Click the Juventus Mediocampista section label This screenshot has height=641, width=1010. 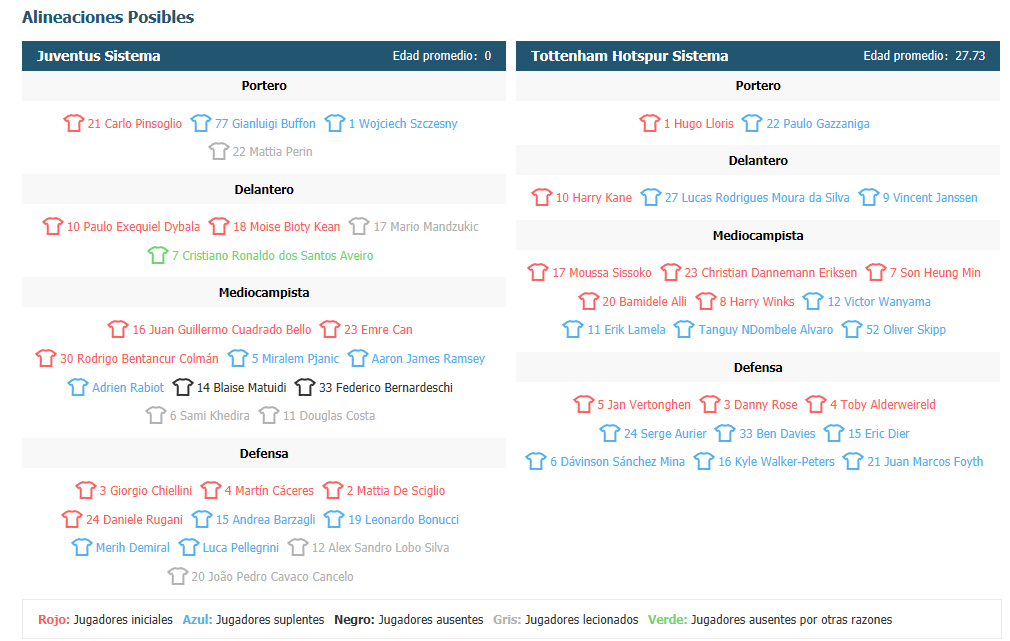coord(264,292)
